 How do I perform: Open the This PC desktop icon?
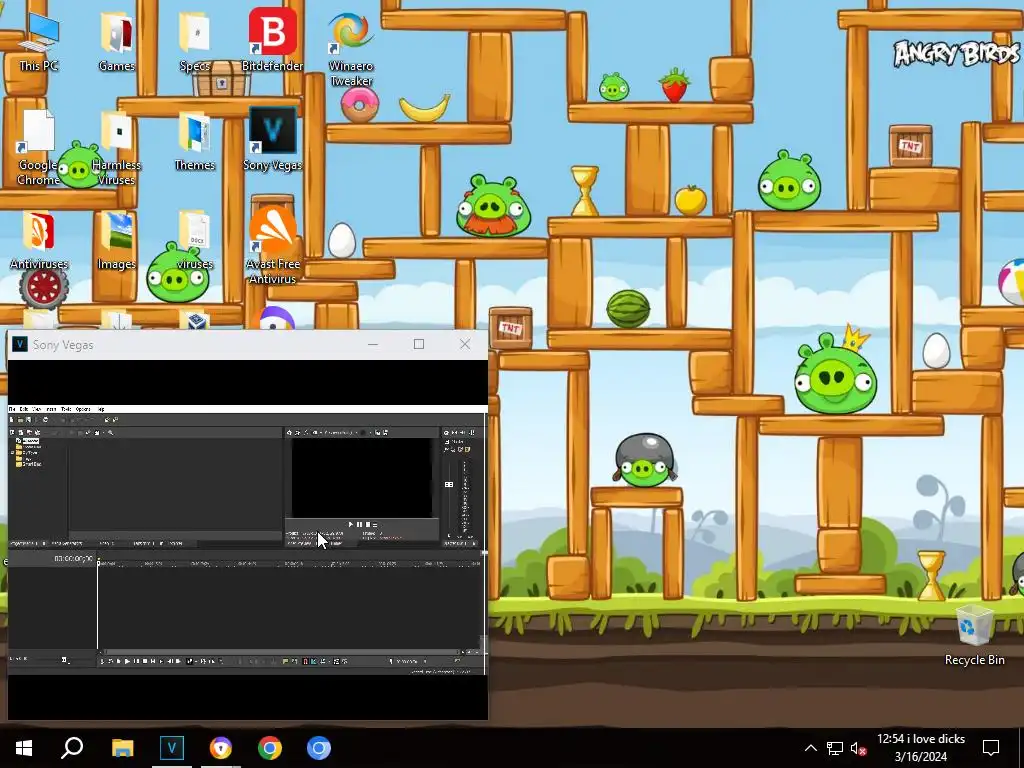pos(38,40)
